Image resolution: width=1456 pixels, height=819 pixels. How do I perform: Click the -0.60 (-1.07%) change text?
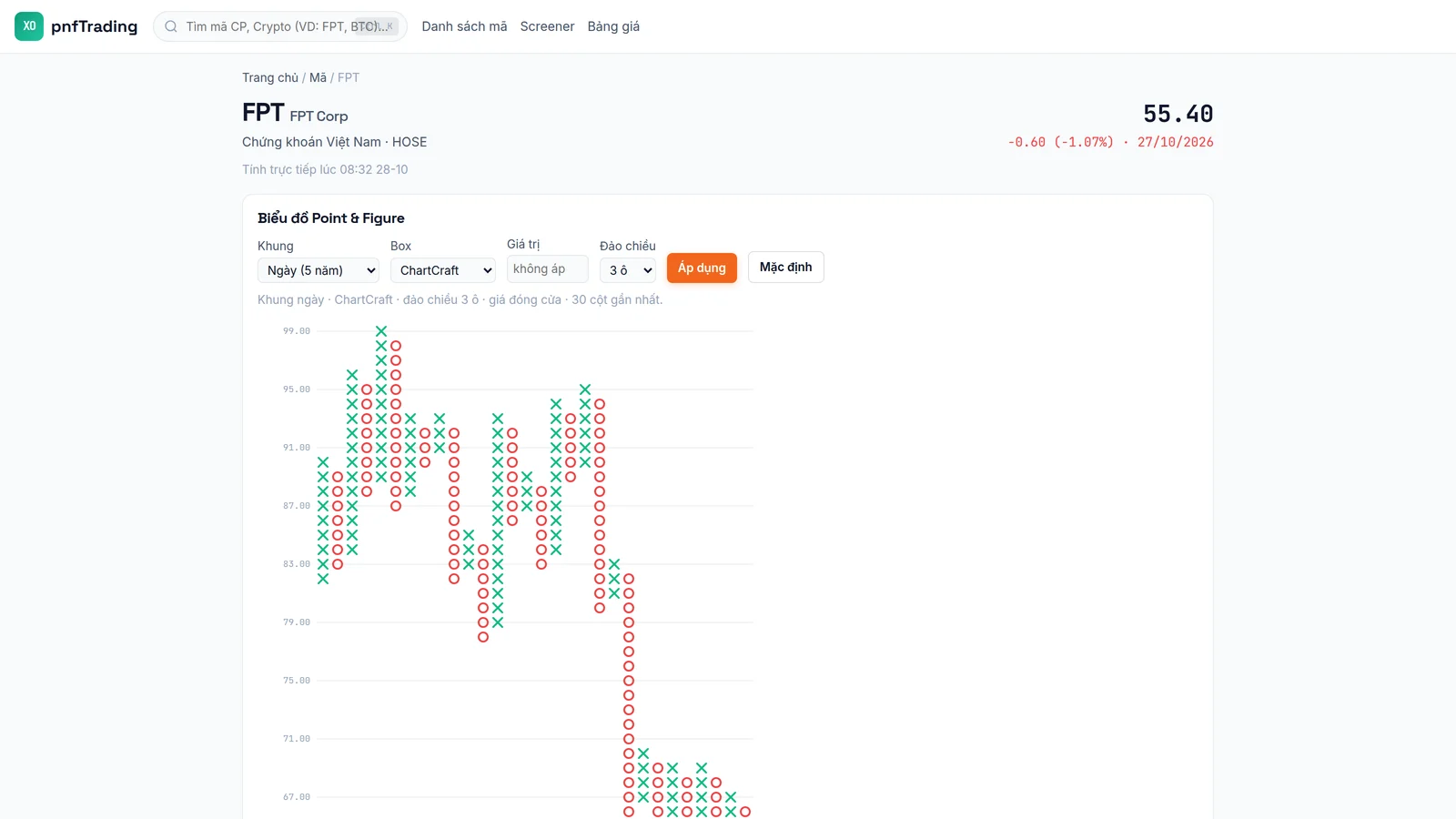(1060, 142)
